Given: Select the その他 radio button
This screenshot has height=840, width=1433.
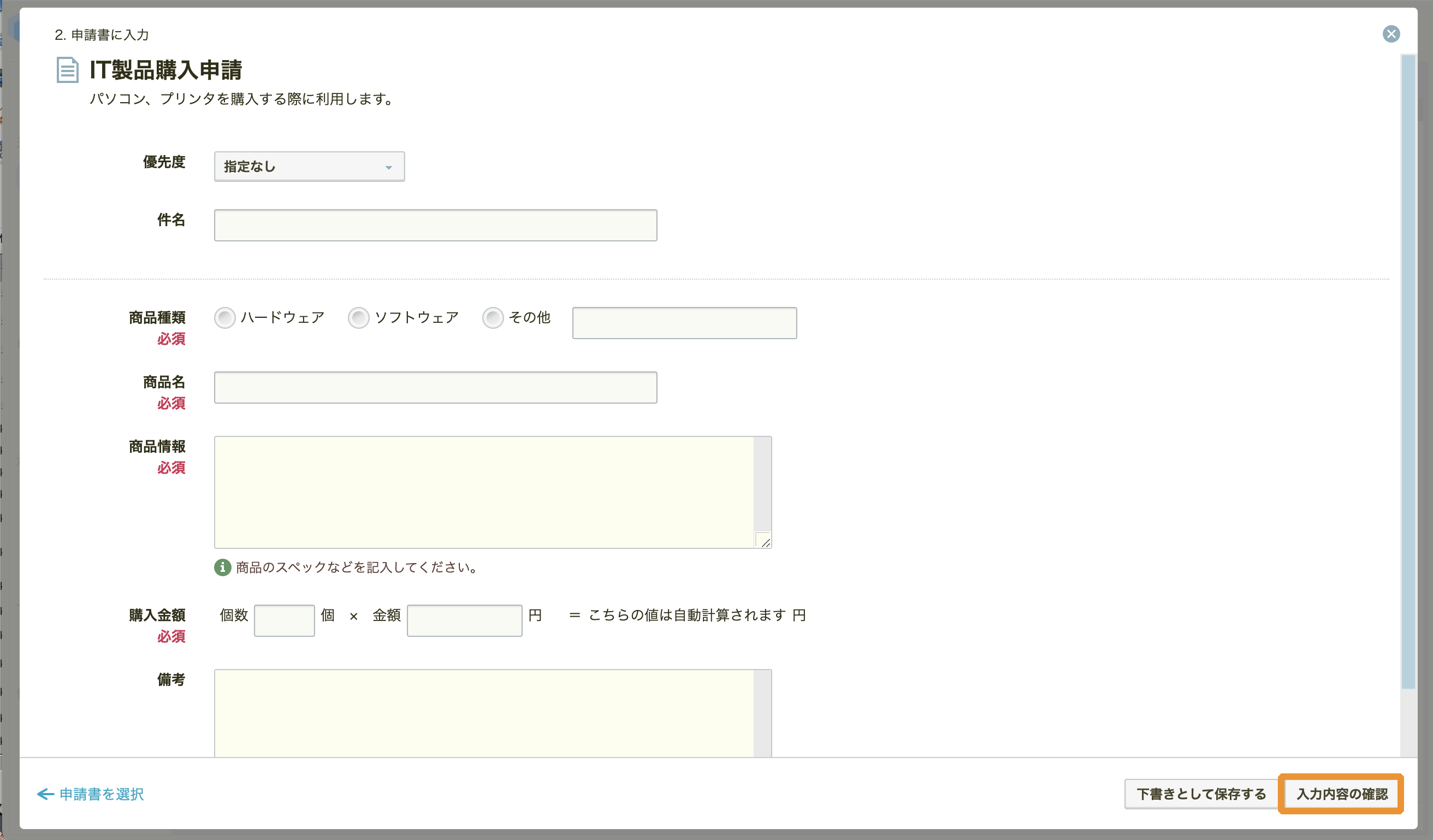Looking at the screenshot, I should tap(493, 318).
